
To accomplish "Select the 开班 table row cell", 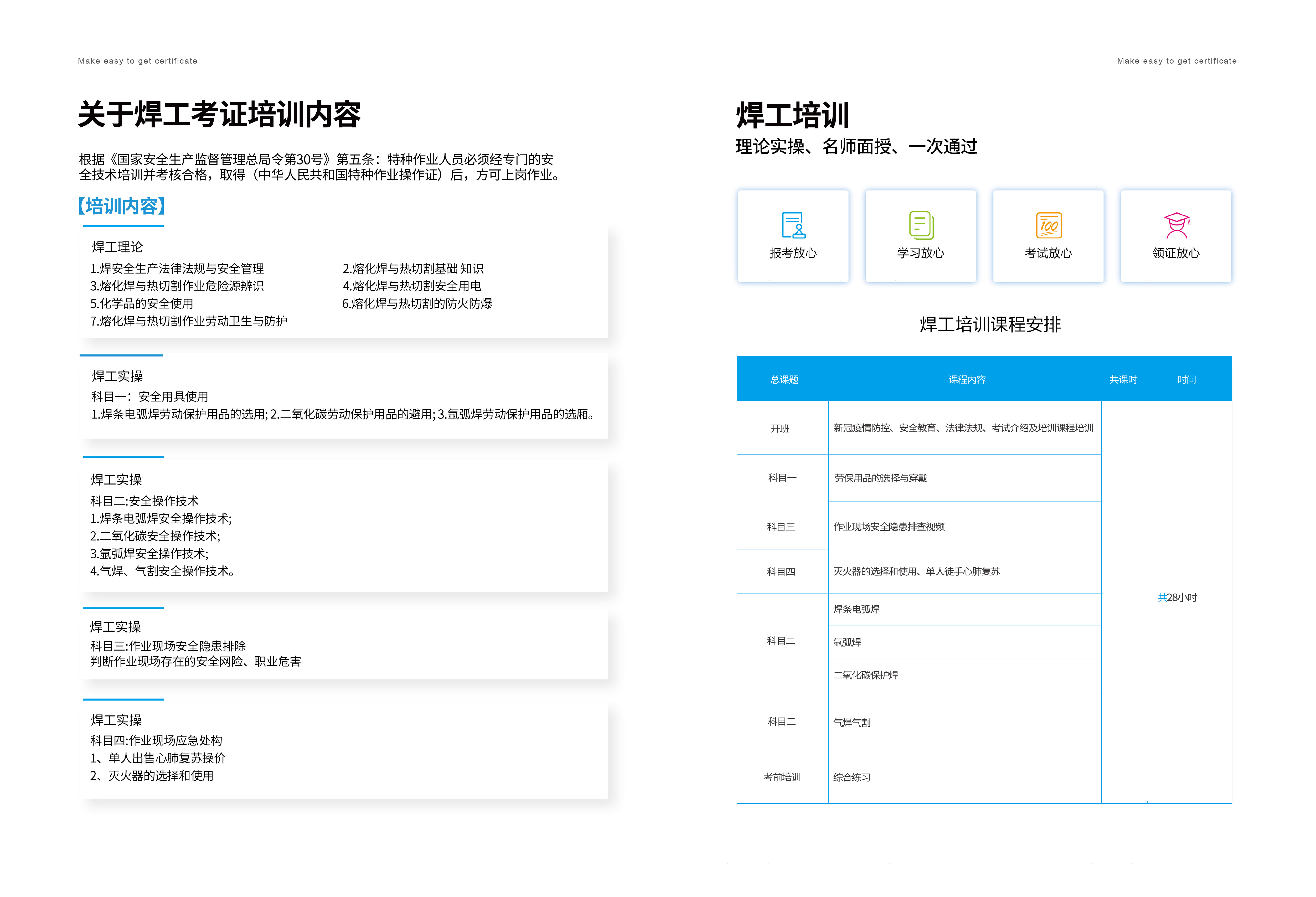I will click(780, 428).
